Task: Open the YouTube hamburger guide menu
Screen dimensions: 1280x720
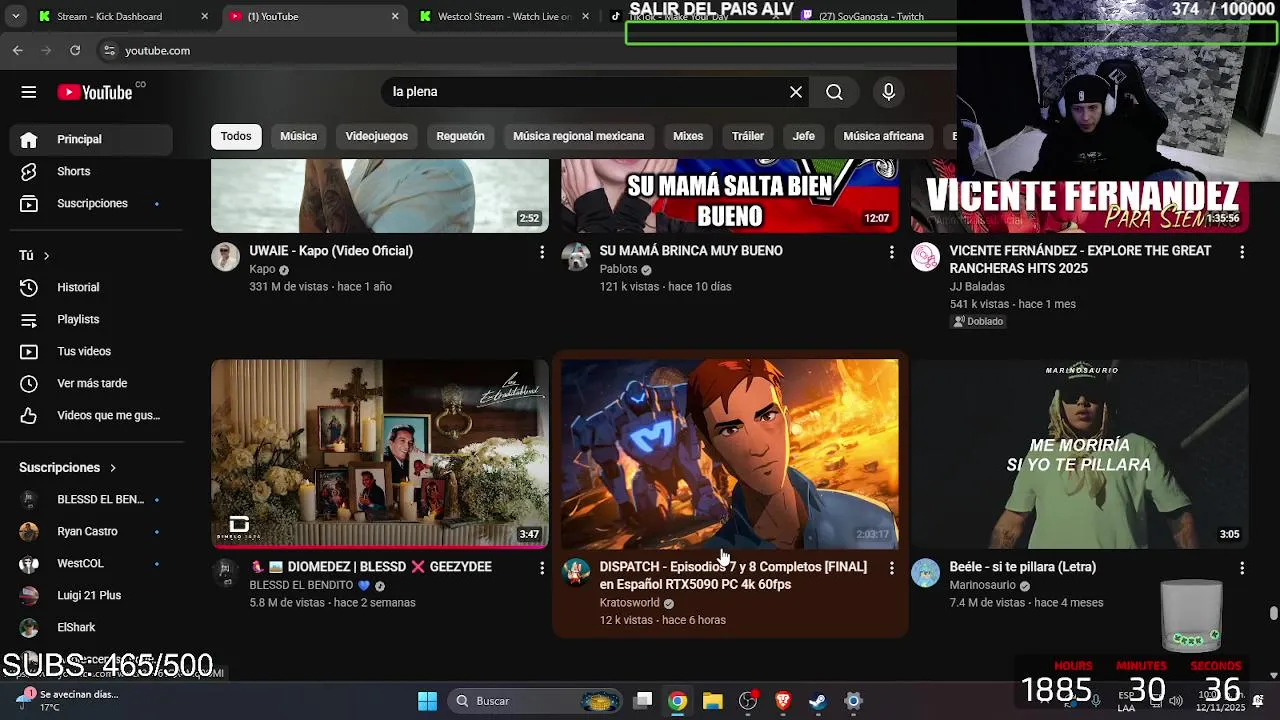Action: tap(28, 92)
